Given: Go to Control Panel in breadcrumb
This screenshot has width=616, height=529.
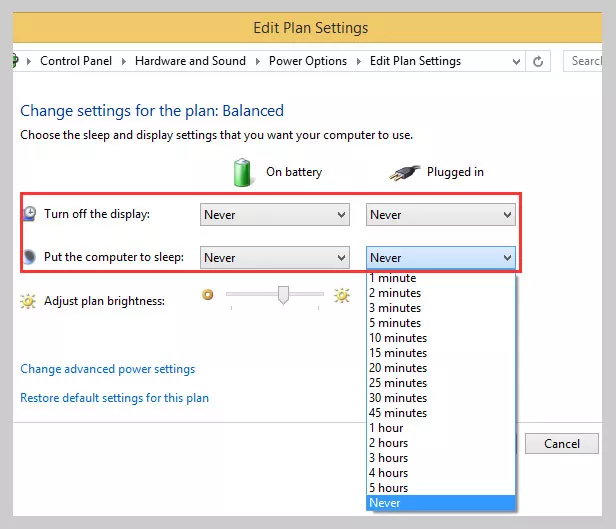Looking at the screenshot, I should tap(76, 61).
